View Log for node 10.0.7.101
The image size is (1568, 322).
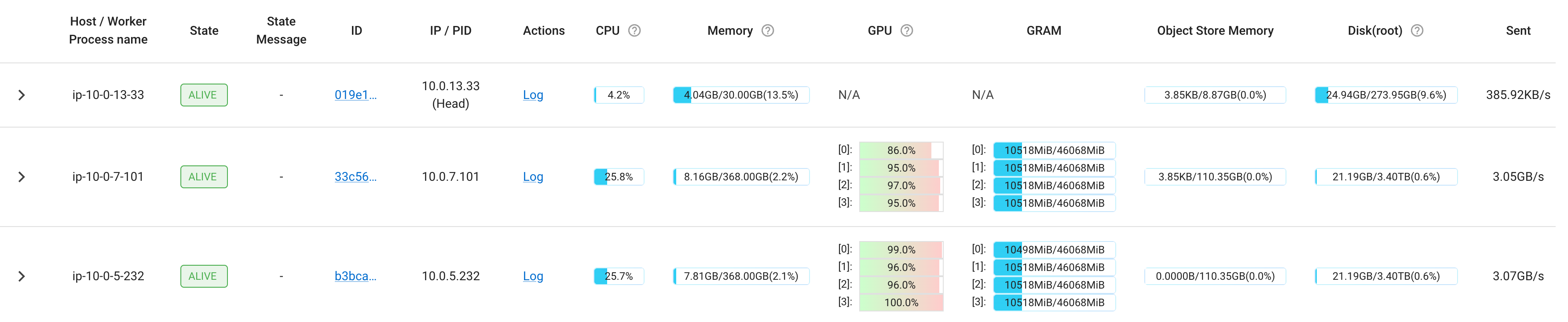[x=533, y=176]
